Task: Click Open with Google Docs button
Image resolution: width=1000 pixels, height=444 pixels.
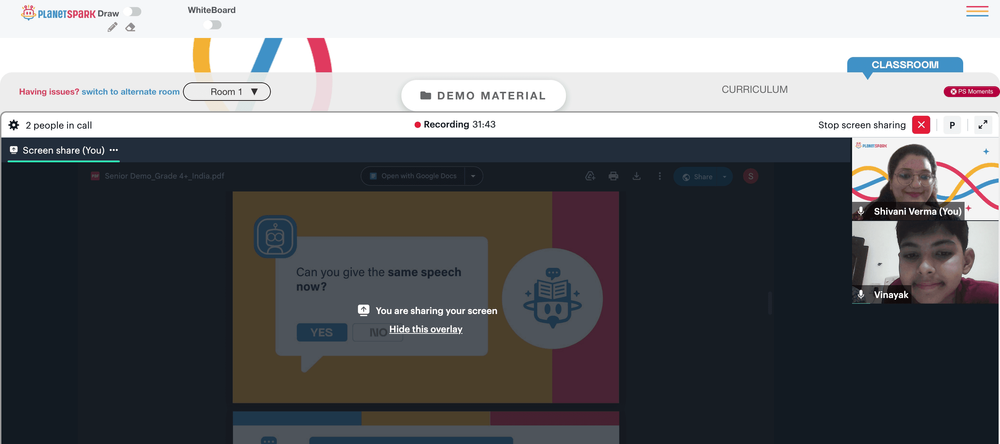Action: coord(413,176)
